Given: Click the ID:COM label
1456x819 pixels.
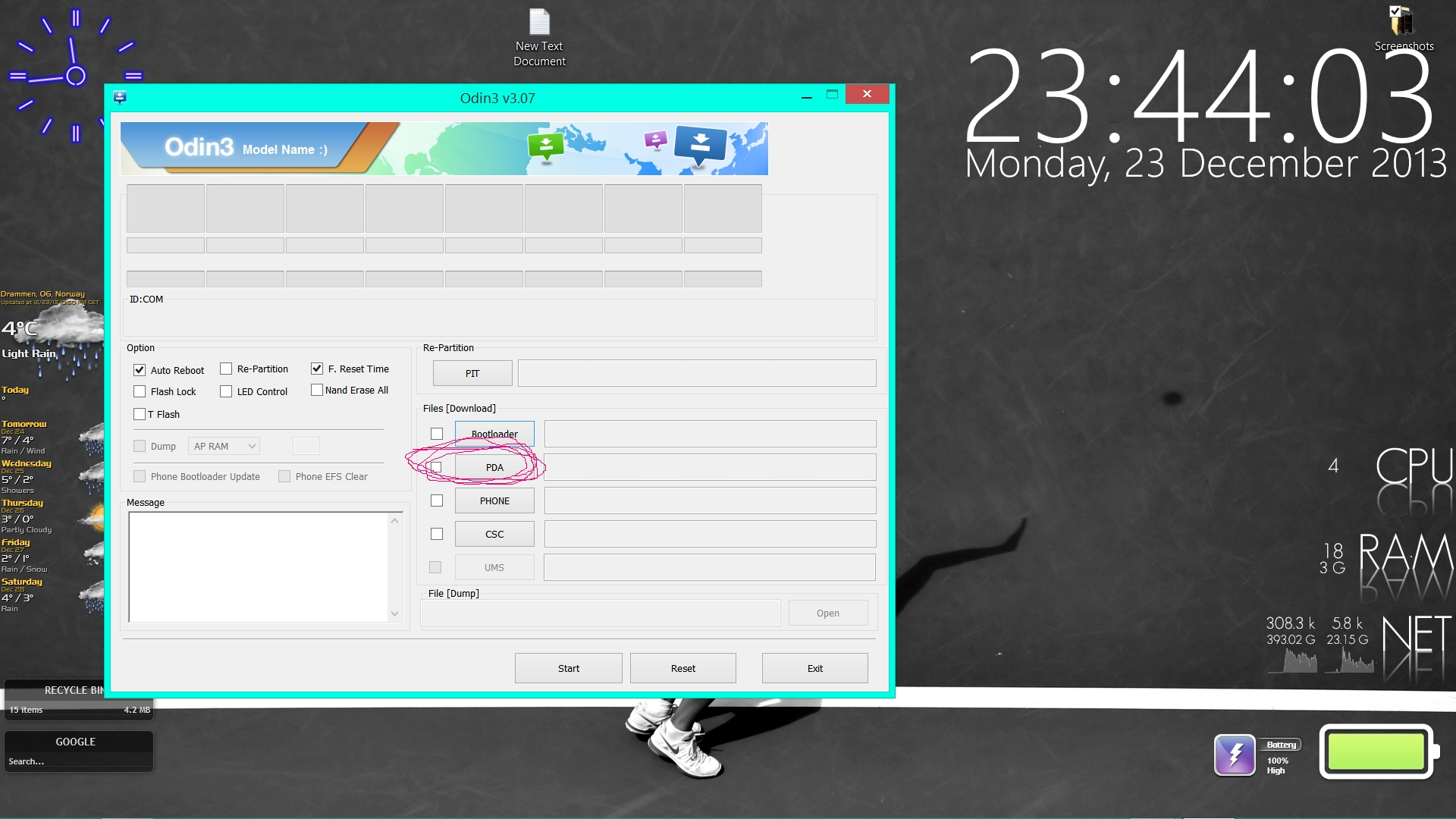Looking at the screenshot, I should 146,300.
